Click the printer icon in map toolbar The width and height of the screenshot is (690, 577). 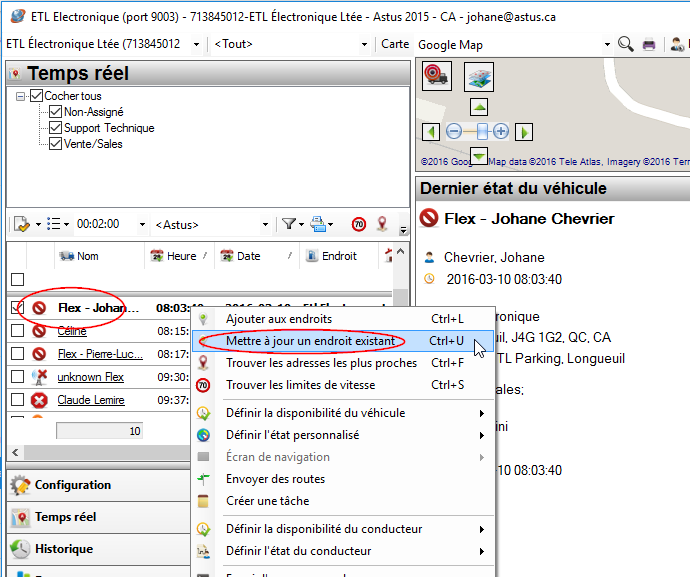point(648,44)
